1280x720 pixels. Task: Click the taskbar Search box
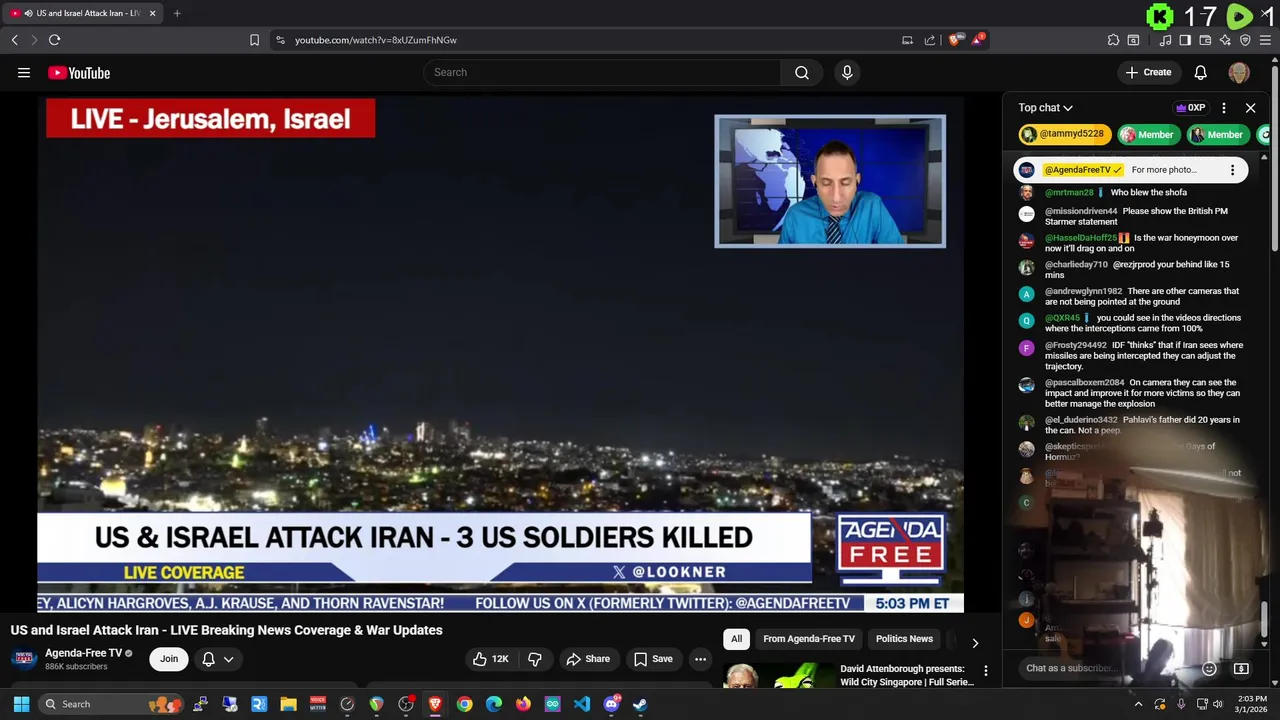click(x=110, y=704)
